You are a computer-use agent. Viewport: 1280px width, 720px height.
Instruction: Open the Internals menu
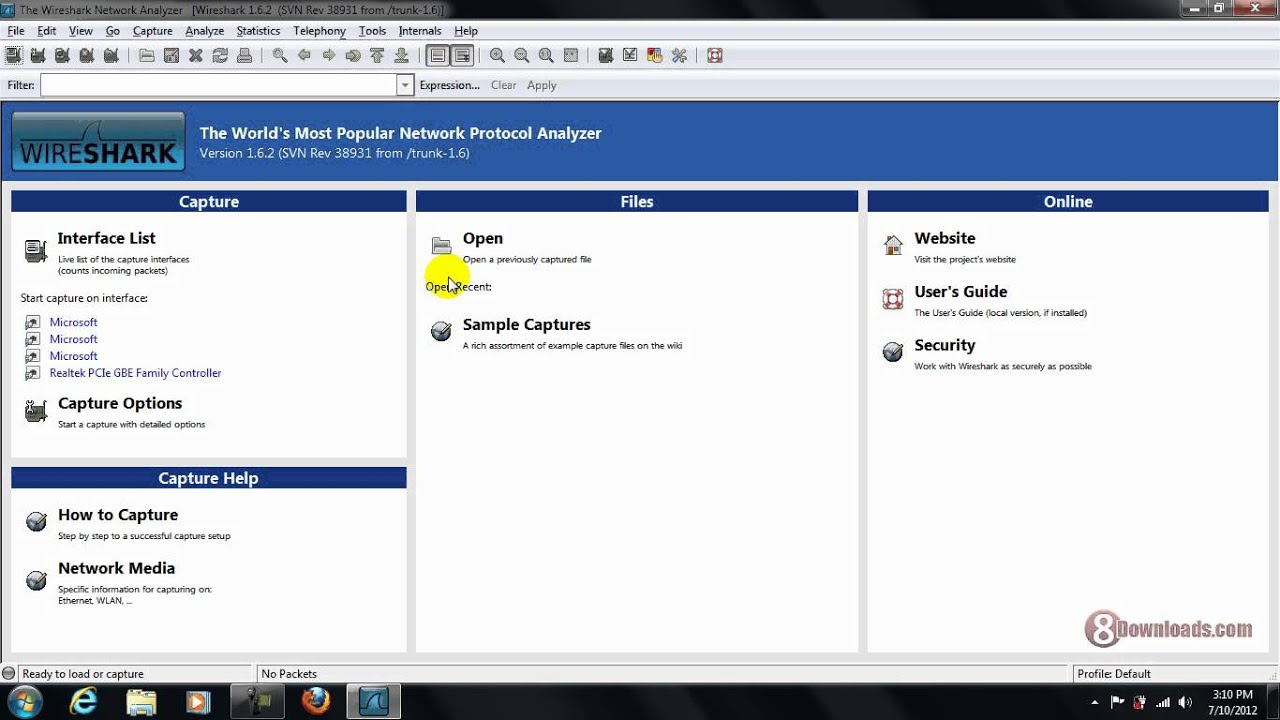click(420, 31)
